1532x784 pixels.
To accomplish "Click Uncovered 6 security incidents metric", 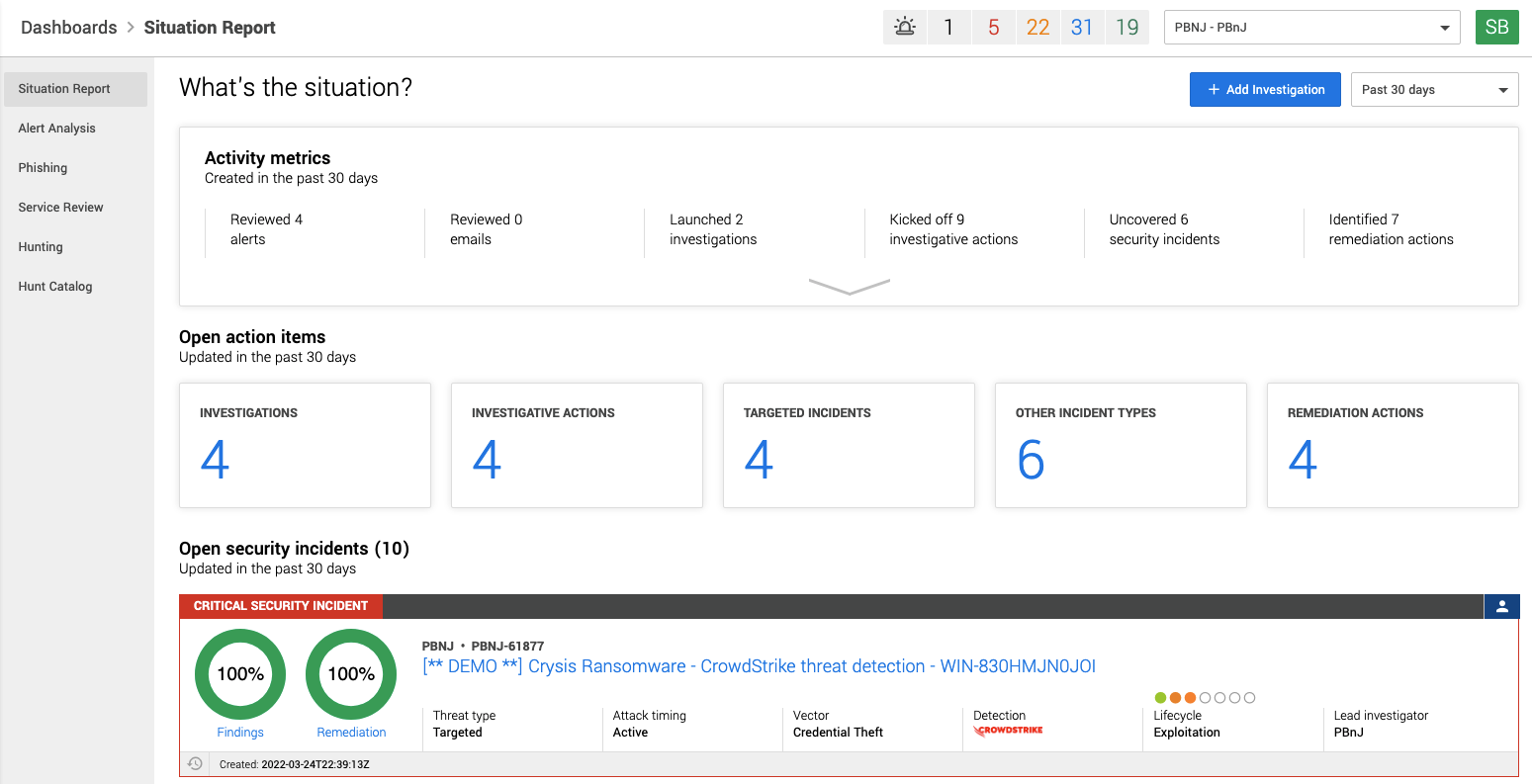I will [x=1164, y=229].
